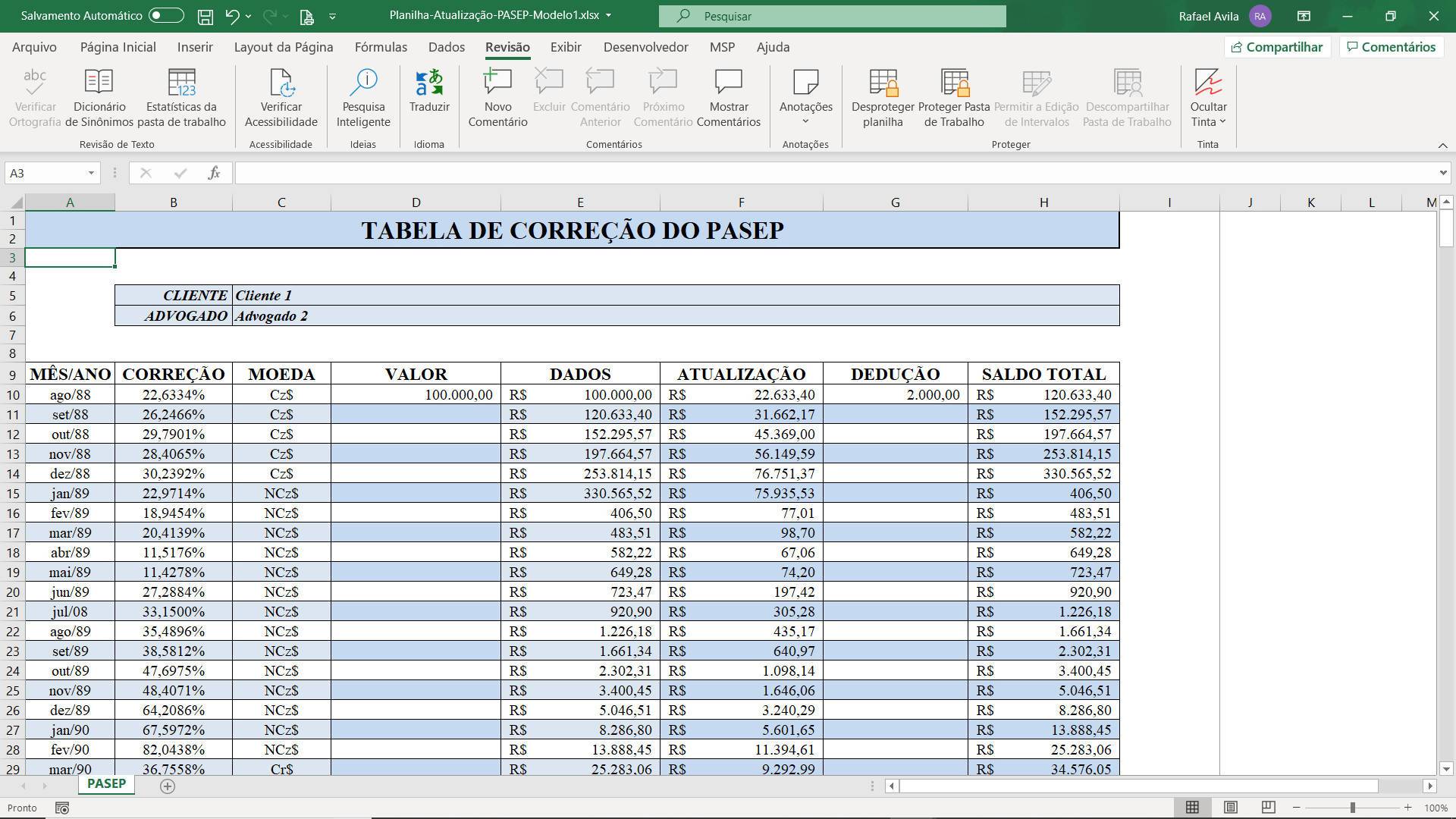Open the Name Box dropdown
This screenshot has height=819, width=1456.
pyautogui.click(x=91, y=173)
